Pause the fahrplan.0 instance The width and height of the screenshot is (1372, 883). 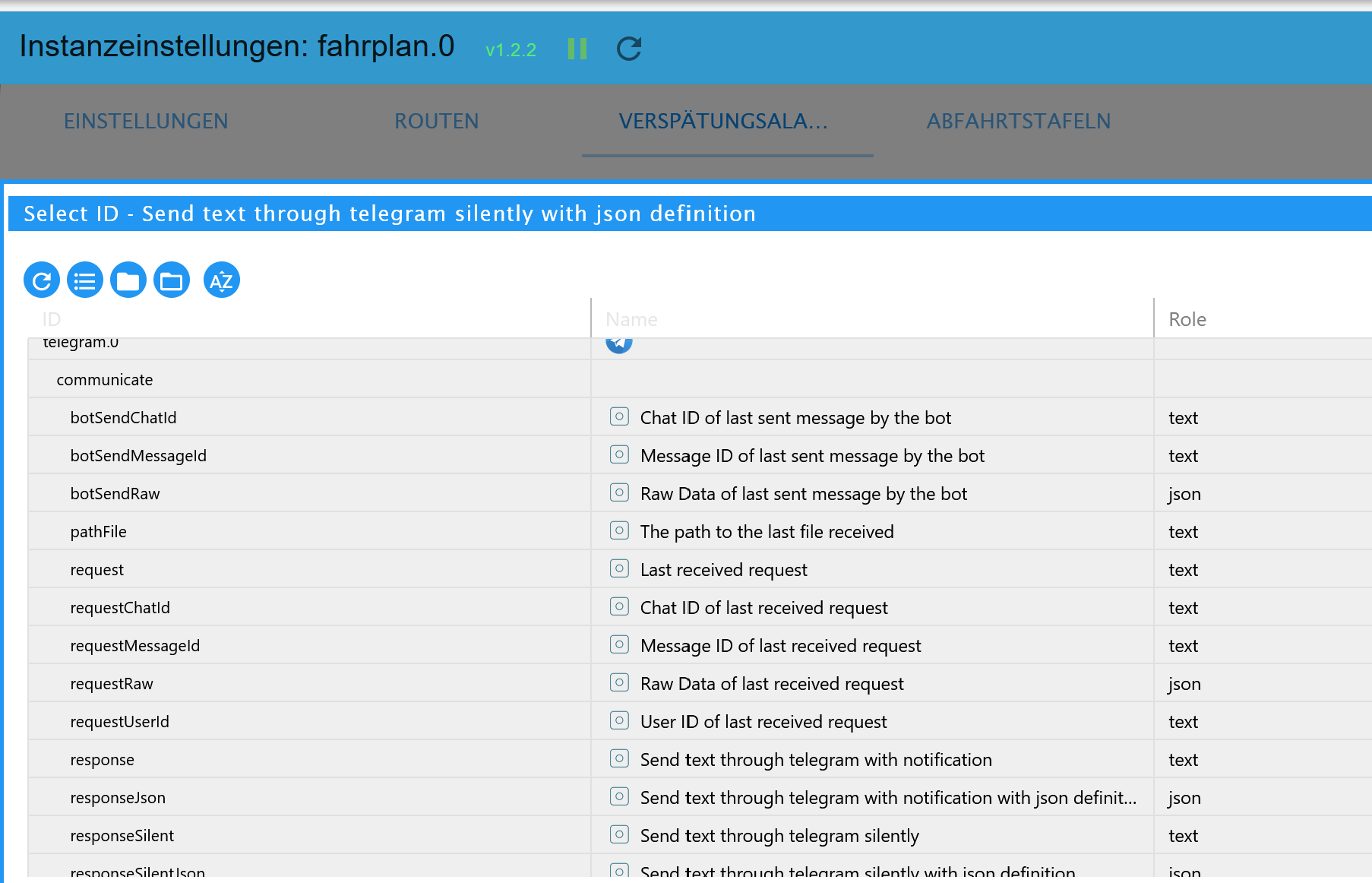(x=577, y=49)
